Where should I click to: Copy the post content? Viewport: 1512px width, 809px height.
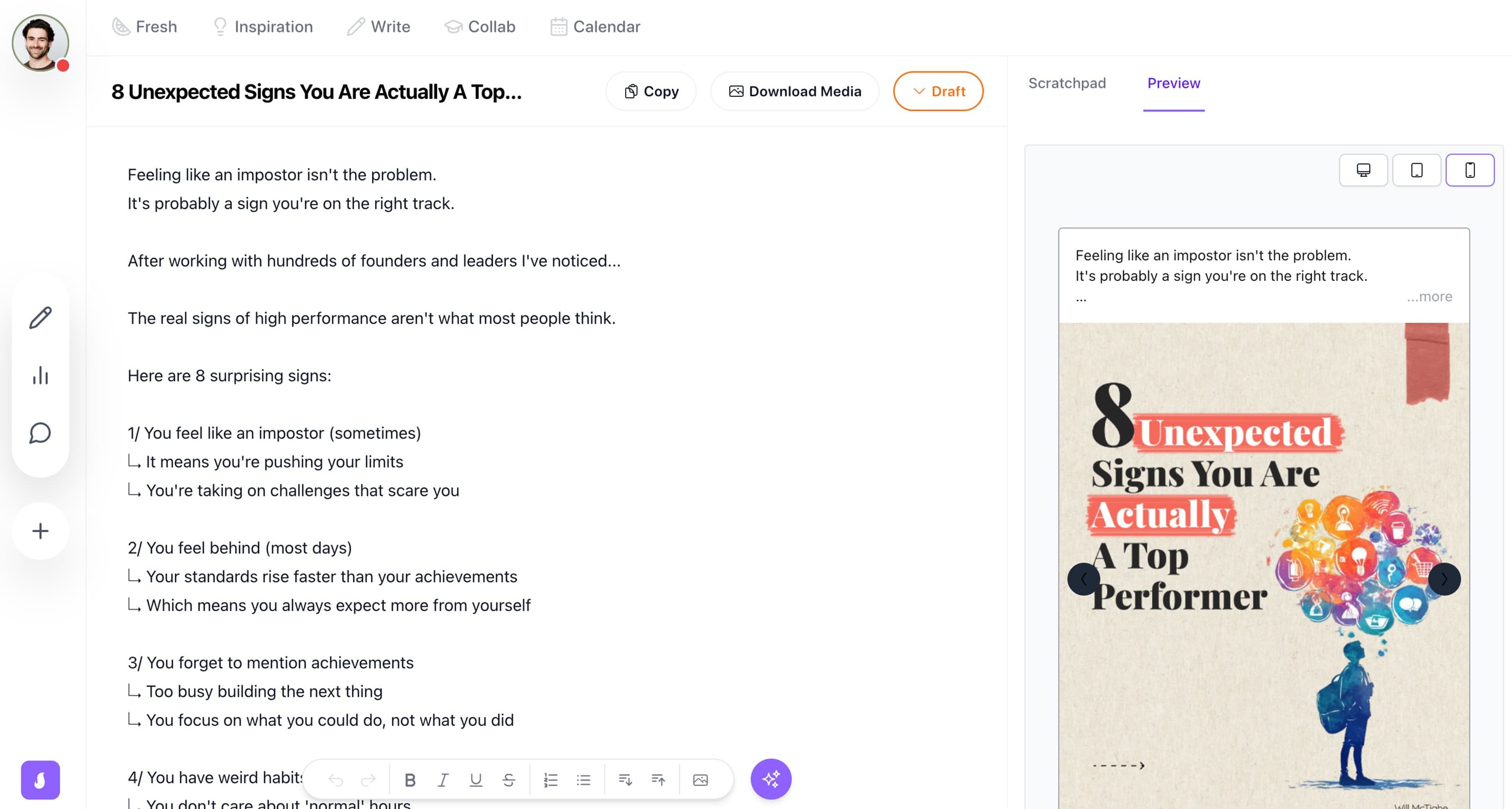coord(650,91)
